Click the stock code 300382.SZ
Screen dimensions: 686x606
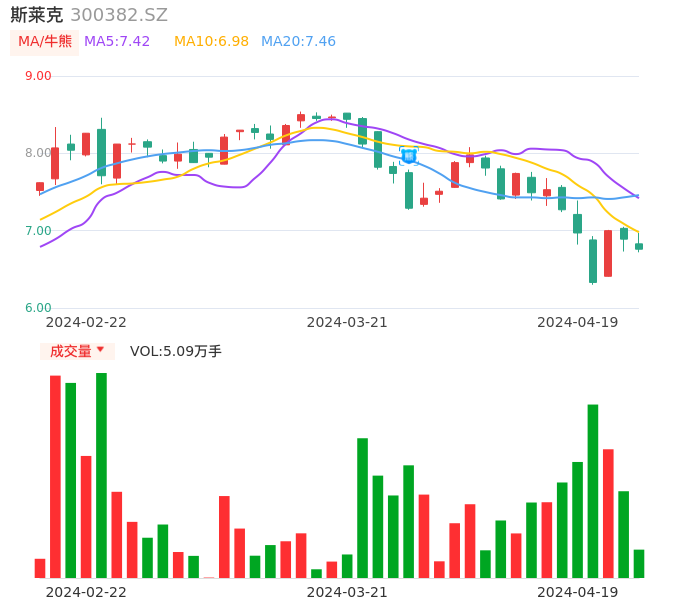pyautogui.click(x=119, y=15)
